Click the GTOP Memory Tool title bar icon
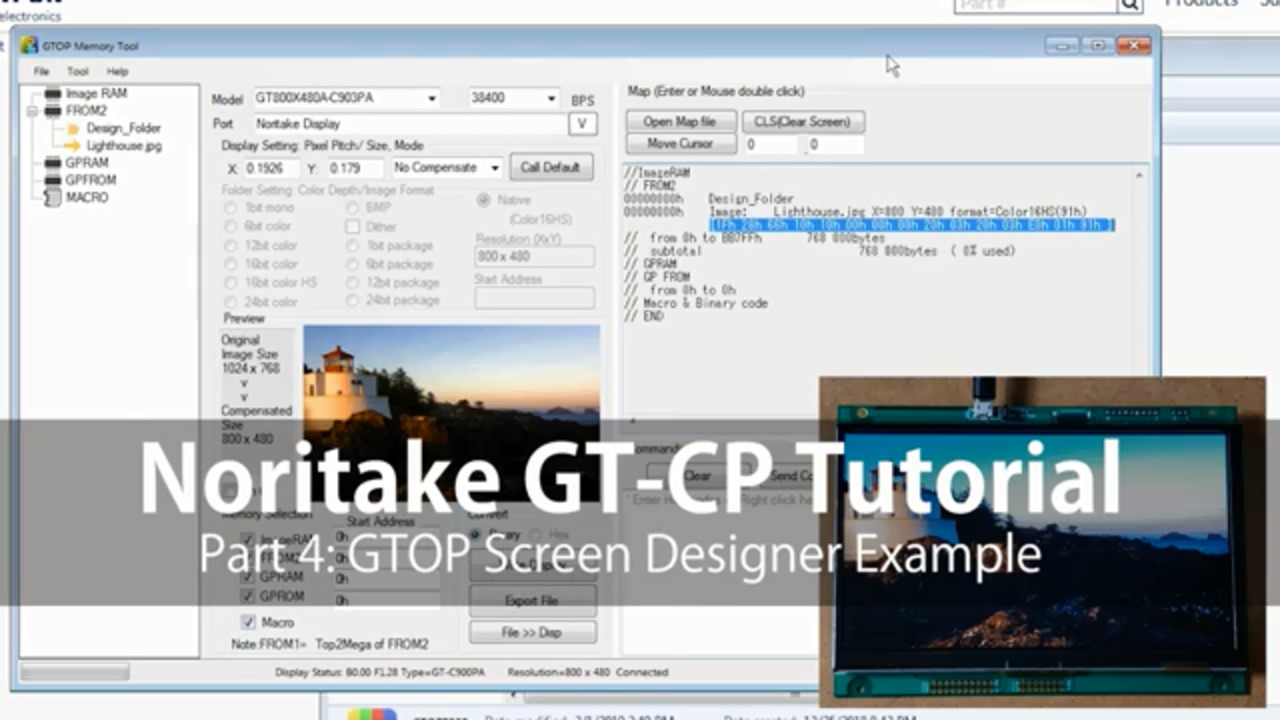 (29, 46)
